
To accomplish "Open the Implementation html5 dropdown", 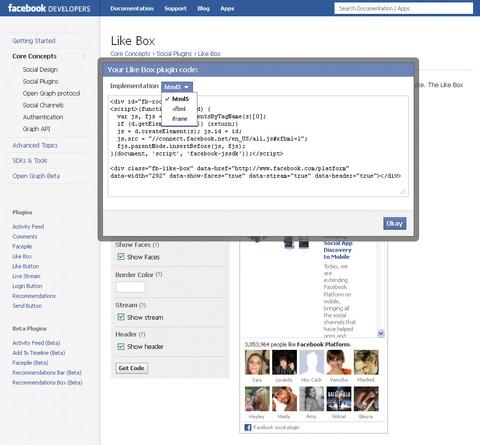I will [177, 87].
